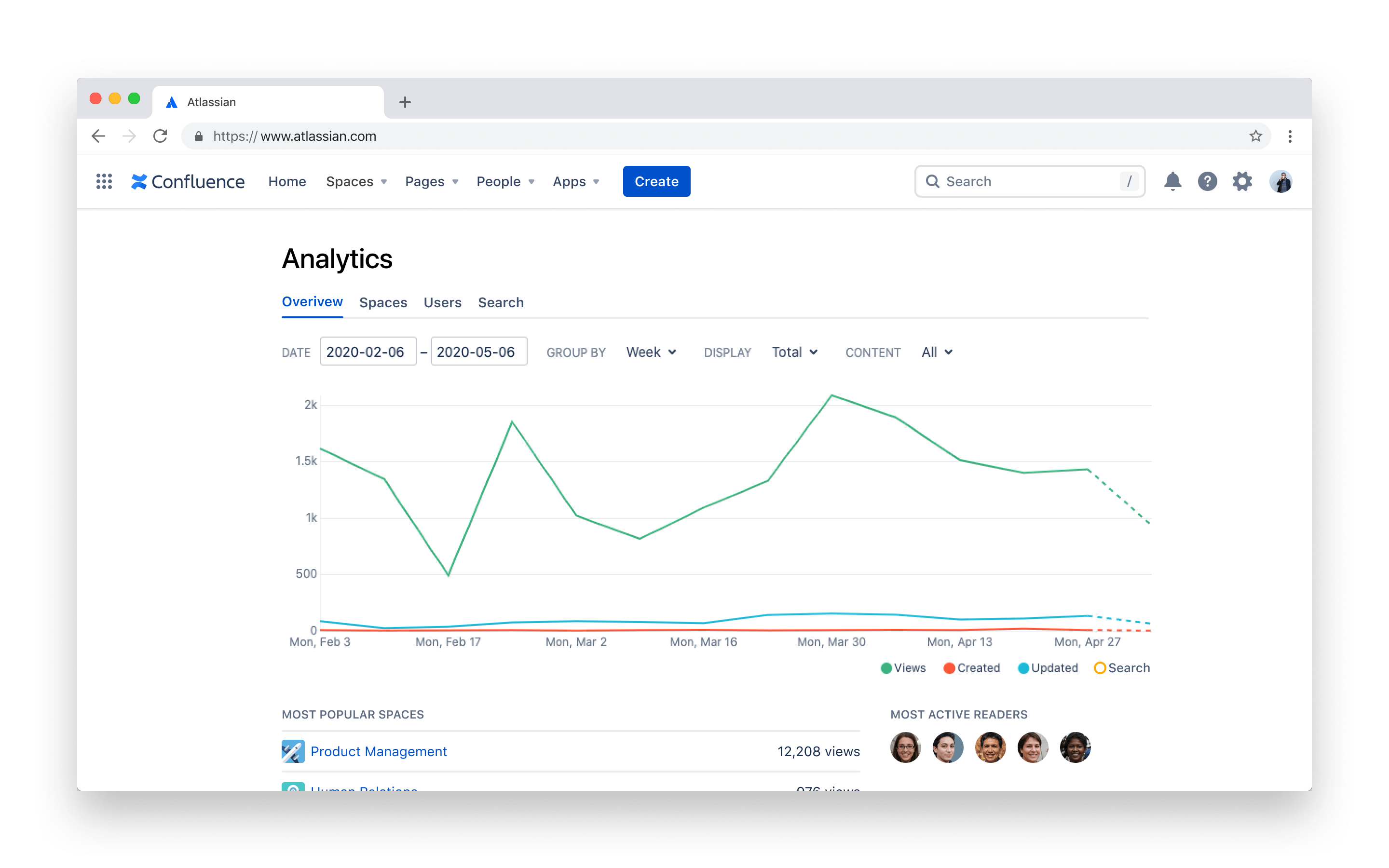Click the Product Management space icon
This screenshot has width=1389, height=868.
[291, 751]
